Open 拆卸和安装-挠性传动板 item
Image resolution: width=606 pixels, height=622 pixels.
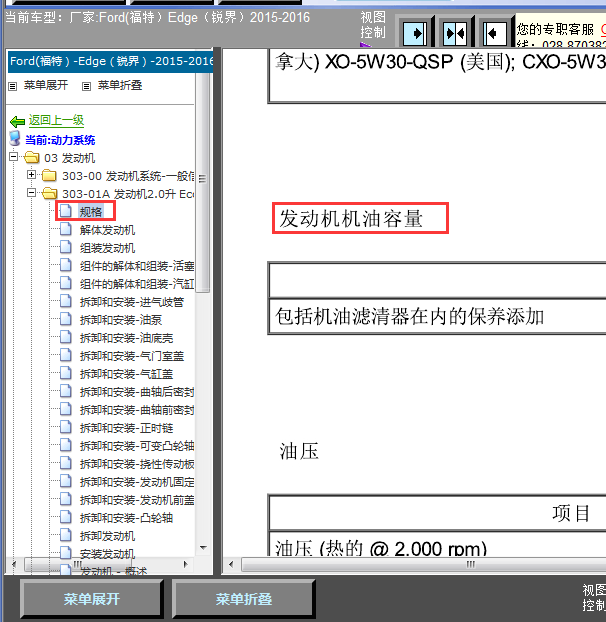pyautogui.click(x=136, y=464)
